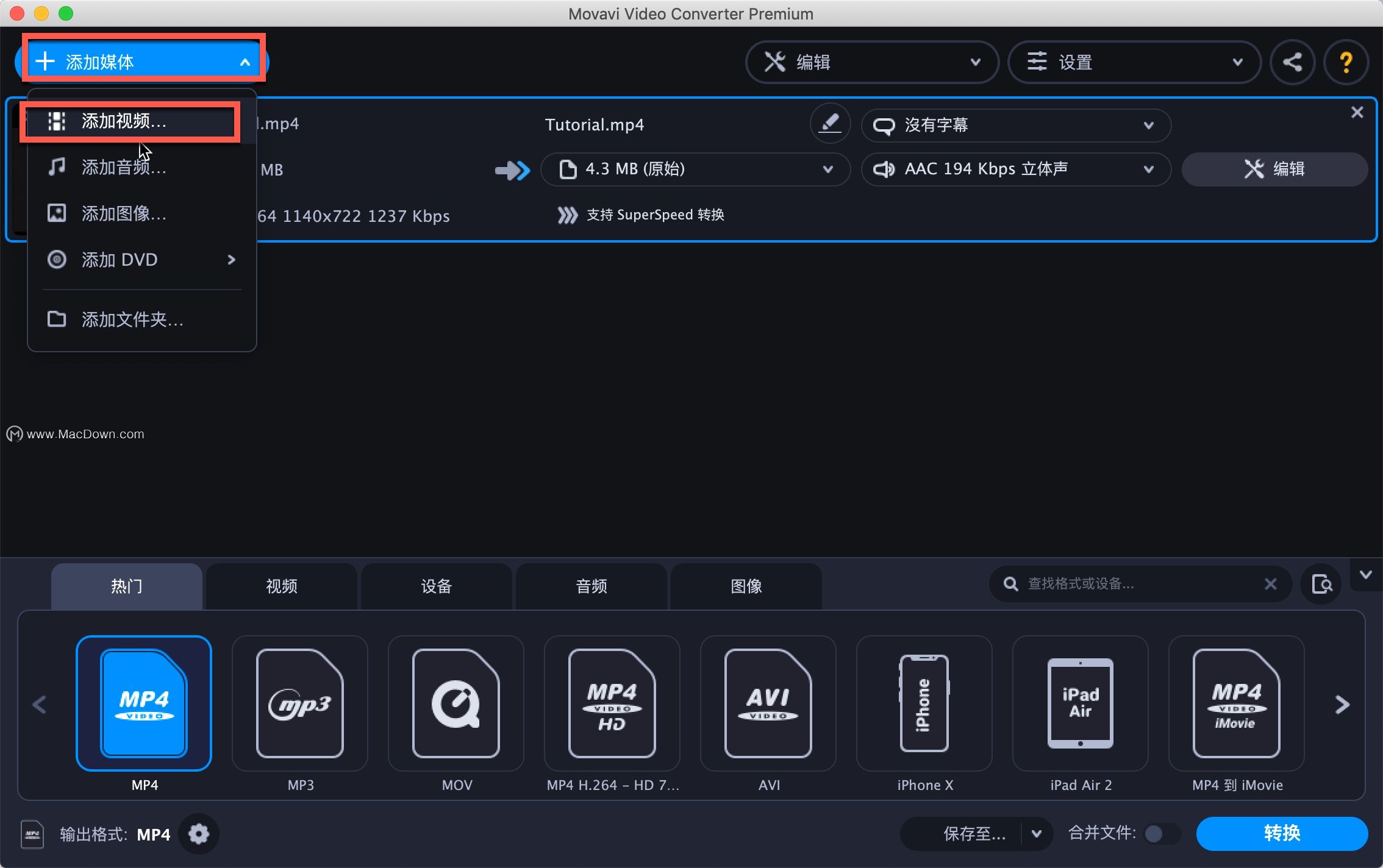
Task: Open the 设置 (Settings) dropdown
Action: 1134,62
